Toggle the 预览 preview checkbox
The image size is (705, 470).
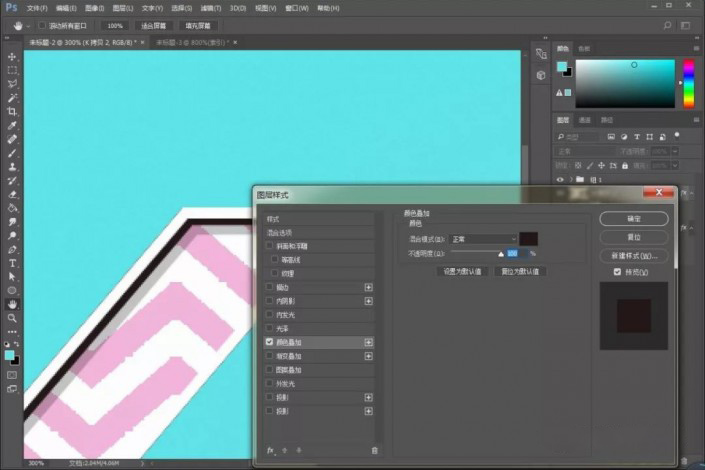(617, 272)
